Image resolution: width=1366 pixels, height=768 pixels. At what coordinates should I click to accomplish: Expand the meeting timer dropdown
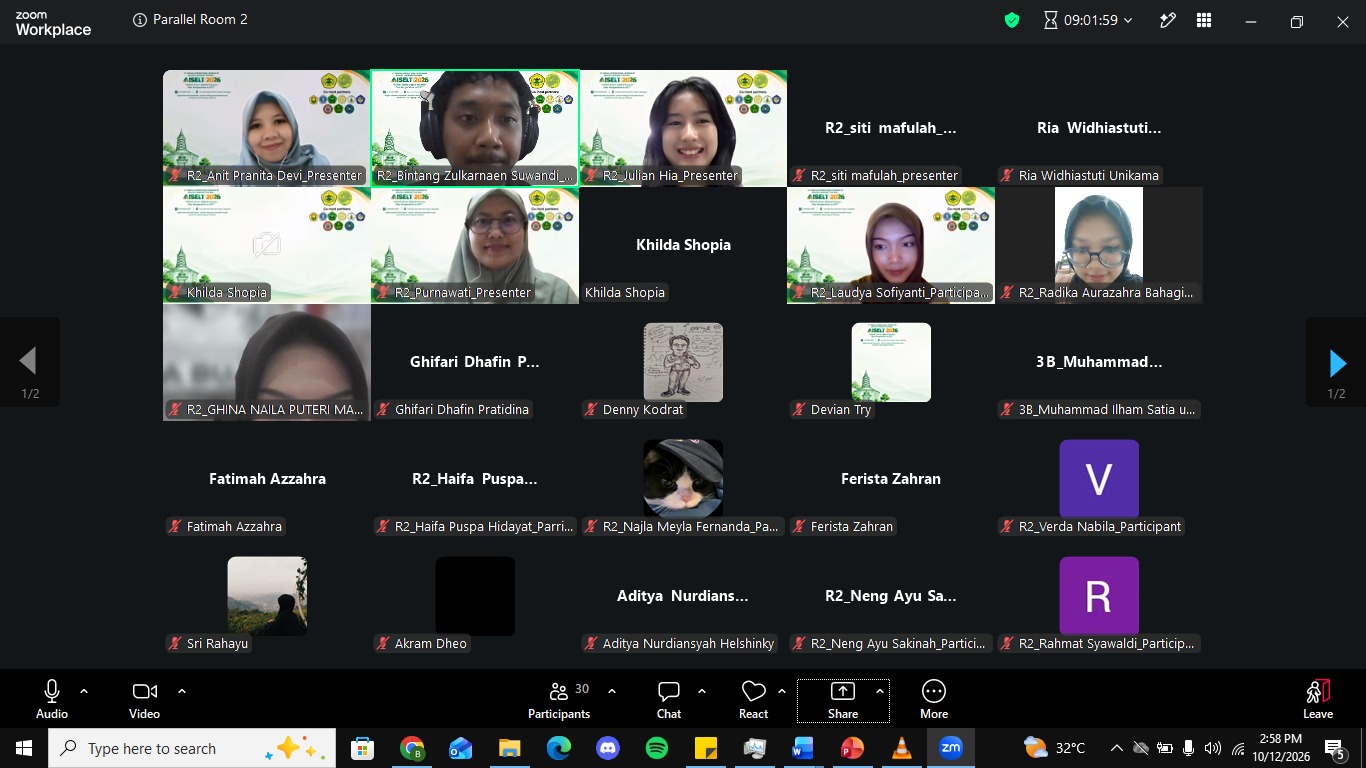(1129, 20)
